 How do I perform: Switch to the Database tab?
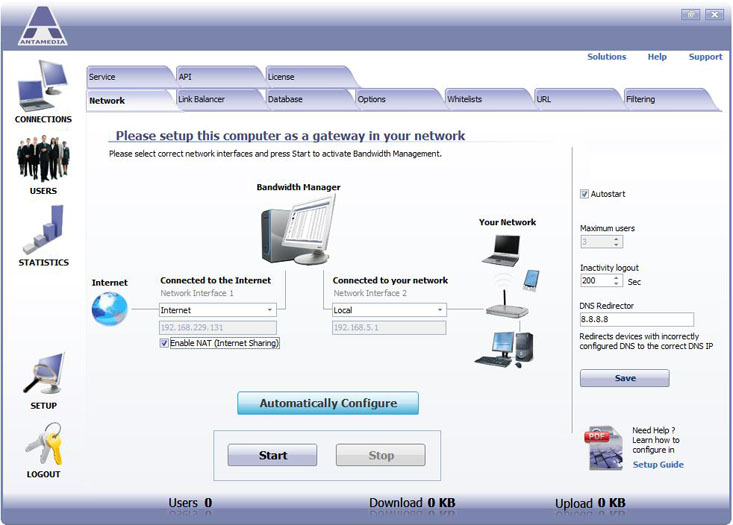pyautogui.click(x=308, y=99)
